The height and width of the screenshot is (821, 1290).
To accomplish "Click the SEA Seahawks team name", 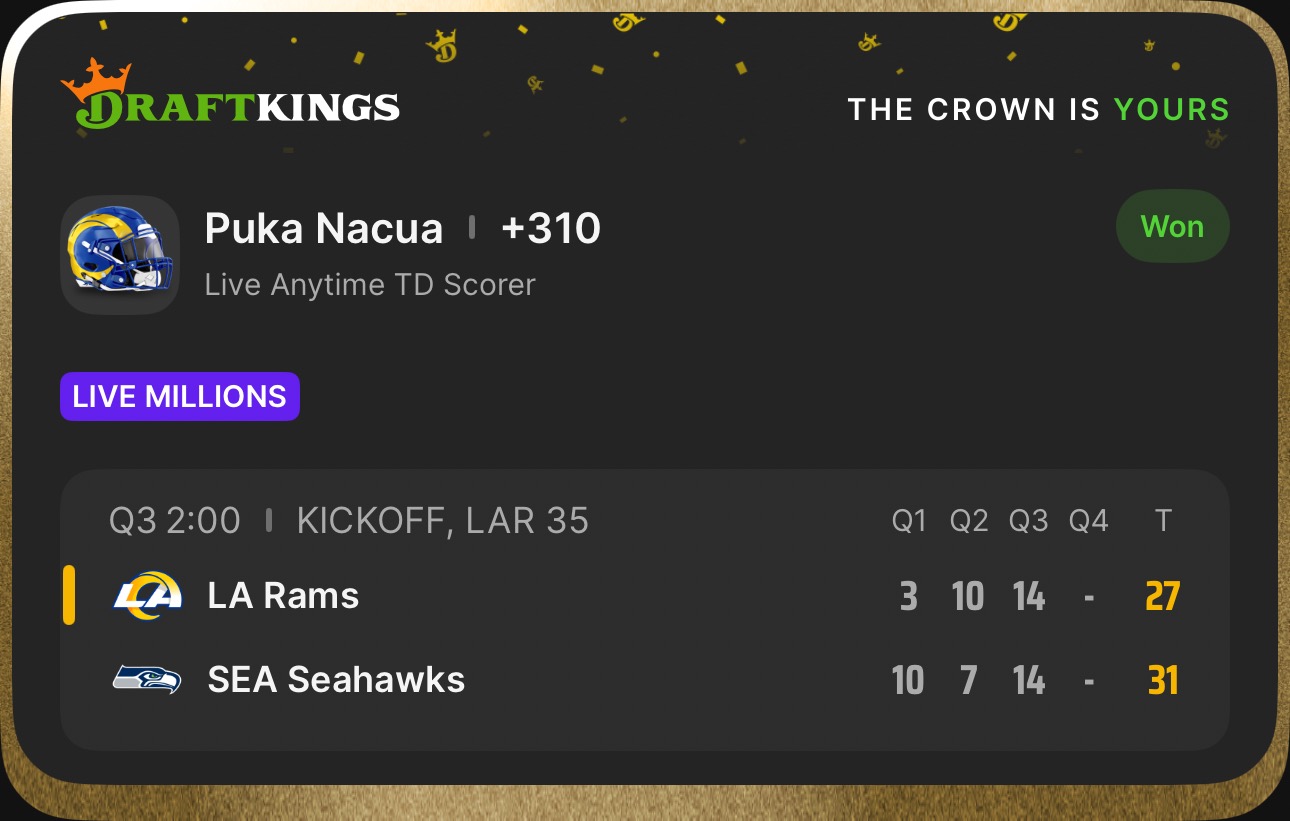I will point(336,680).
